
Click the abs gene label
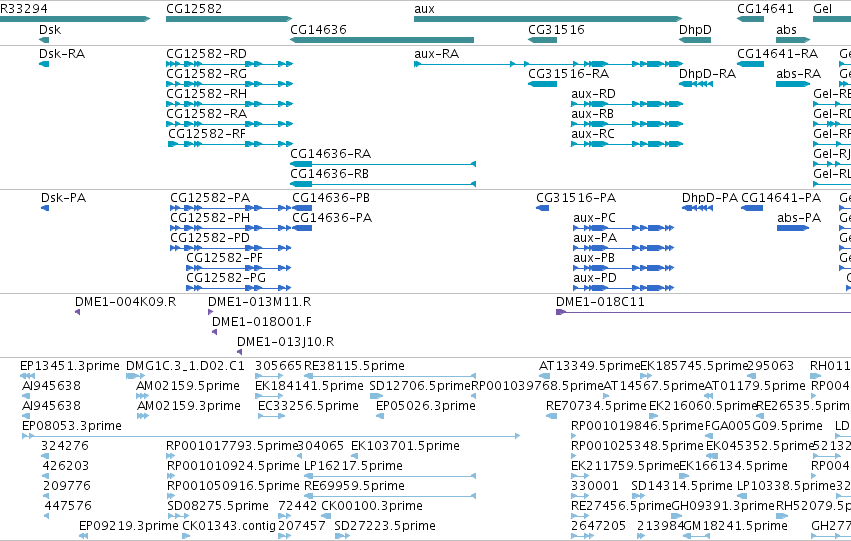tap(786, 30)
